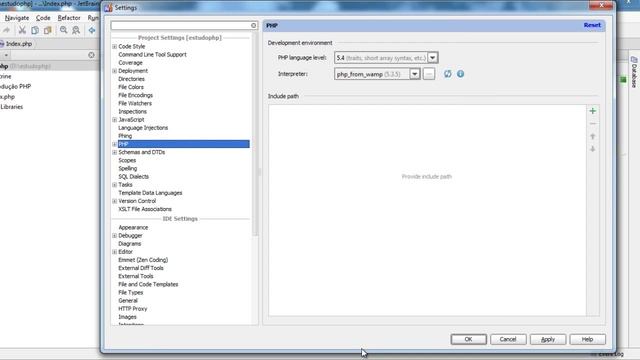Expand the JavaScript node
Image resolution: width=640 pixels, height=360 pixels.
pos(114,120)
